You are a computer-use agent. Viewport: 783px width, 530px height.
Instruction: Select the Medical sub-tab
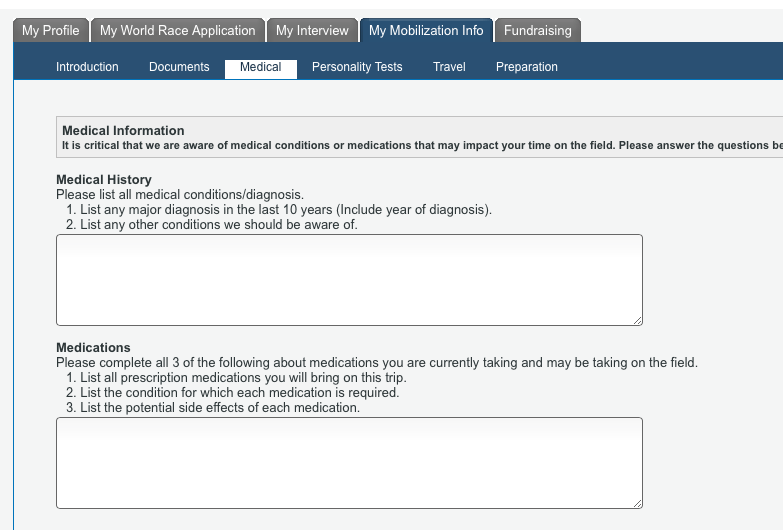(x=261, y=68)
